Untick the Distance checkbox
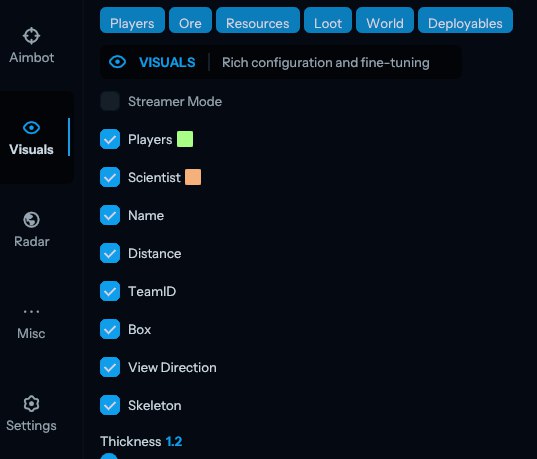537x459 pixels. [x=110, y=253]
